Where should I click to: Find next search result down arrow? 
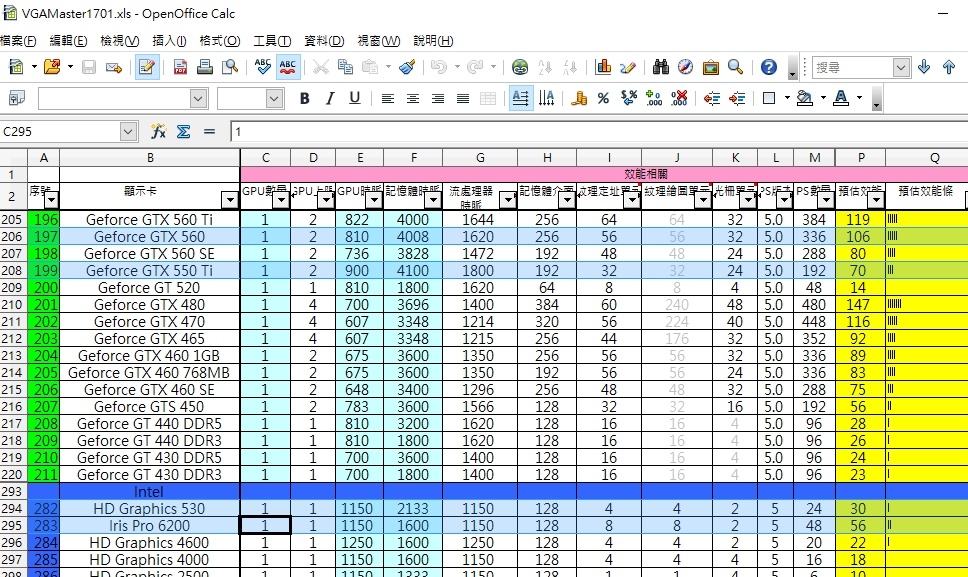(924, 67)
